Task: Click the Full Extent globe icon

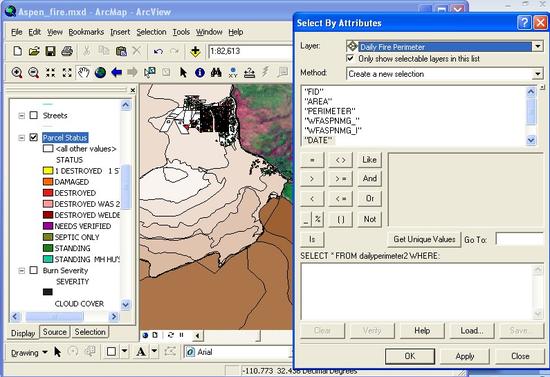Action: click(100, 73)
